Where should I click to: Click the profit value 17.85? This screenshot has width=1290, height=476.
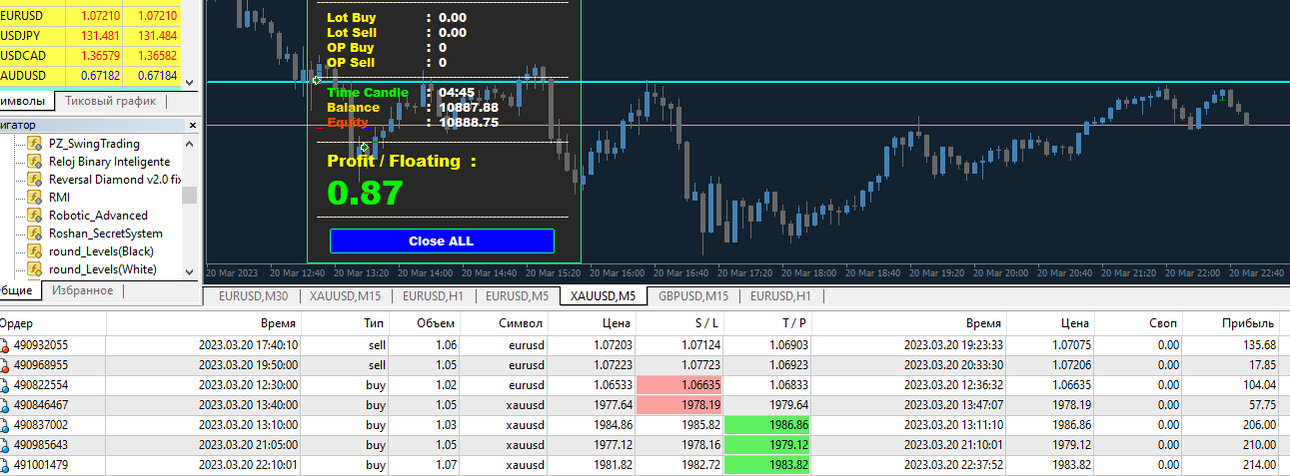tap(1260, 365)
